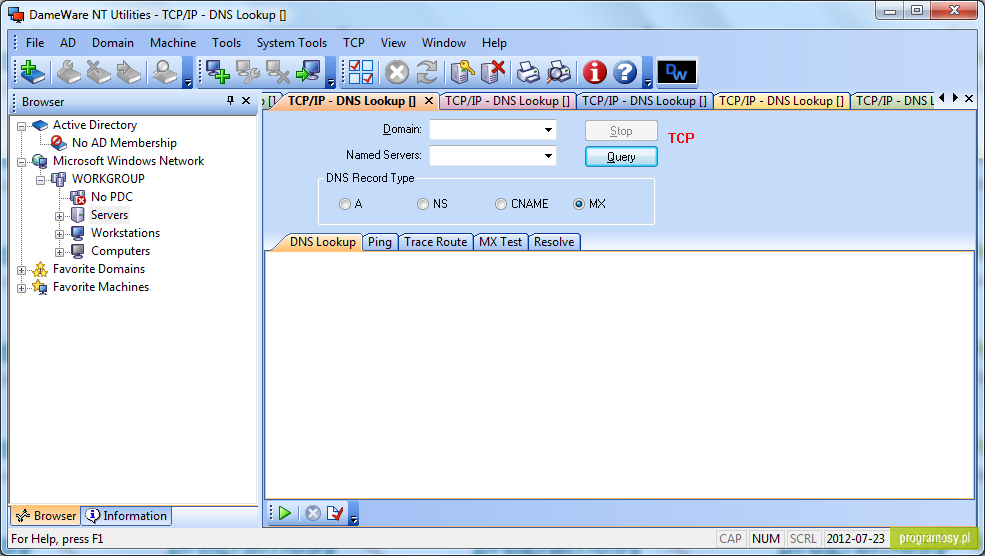Image resolution: width=985 pixels, height=556 pixels.
Task: Select the A DNS record type
Action: coord(345,204)
